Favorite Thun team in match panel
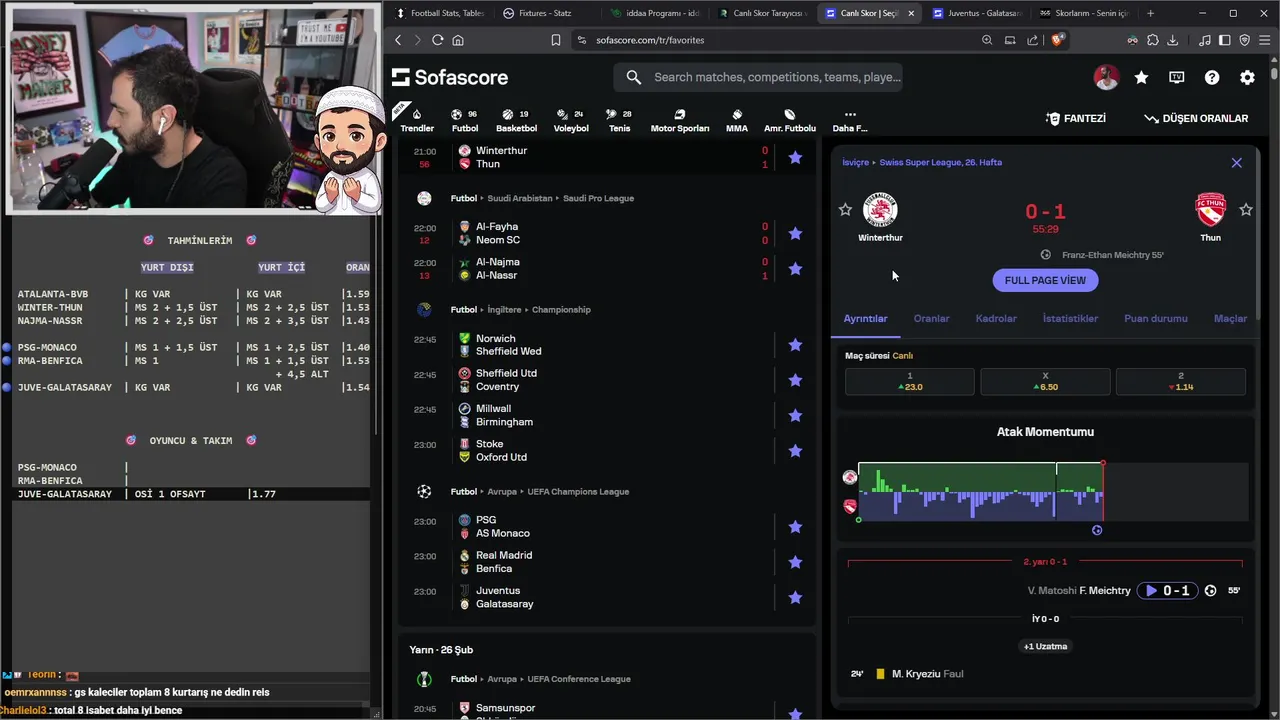Image resolution: width=1280 pixels, height=720 pixels. (1246, 209)
